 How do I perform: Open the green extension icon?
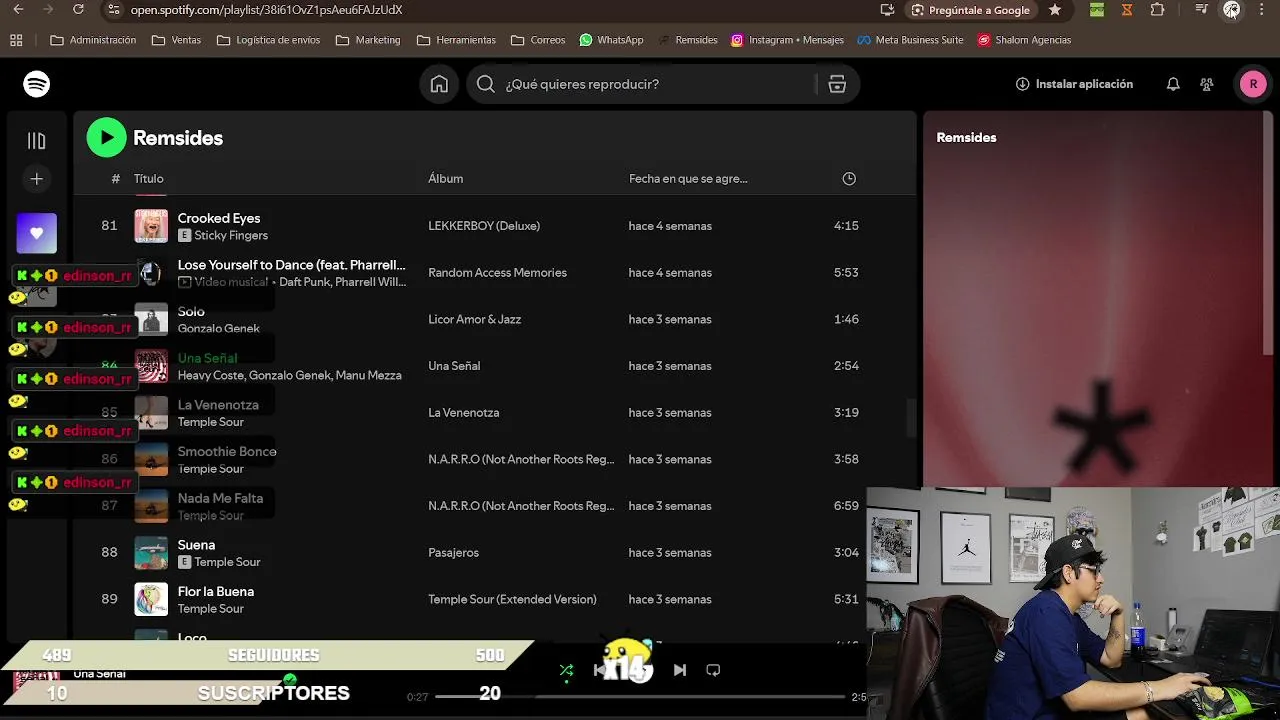[x=1097, y=10]
